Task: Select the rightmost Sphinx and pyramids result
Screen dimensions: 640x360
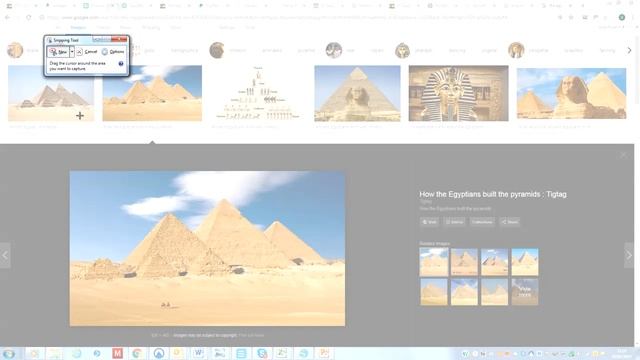Action: pos(571,93)
